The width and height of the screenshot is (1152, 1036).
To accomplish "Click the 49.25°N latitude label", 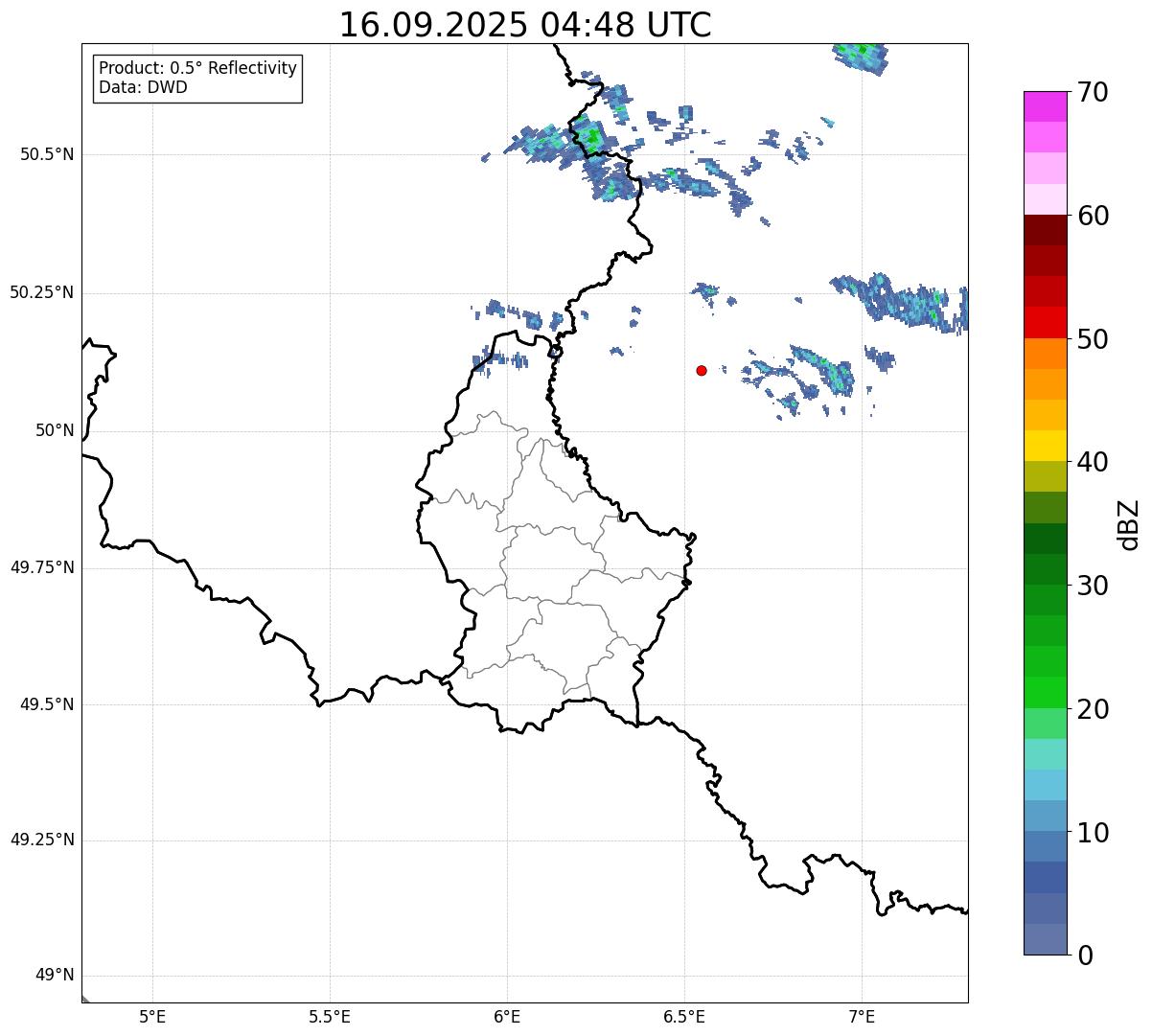I will (42, 840).
